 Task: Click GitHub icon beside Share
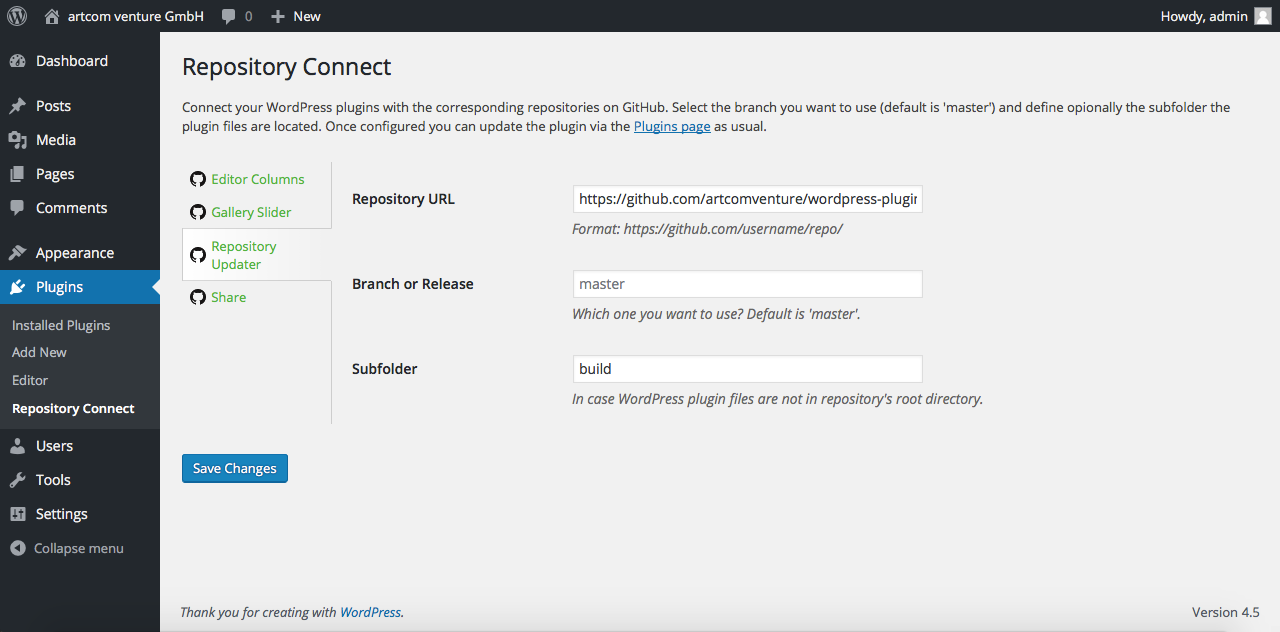coord(198,297)
